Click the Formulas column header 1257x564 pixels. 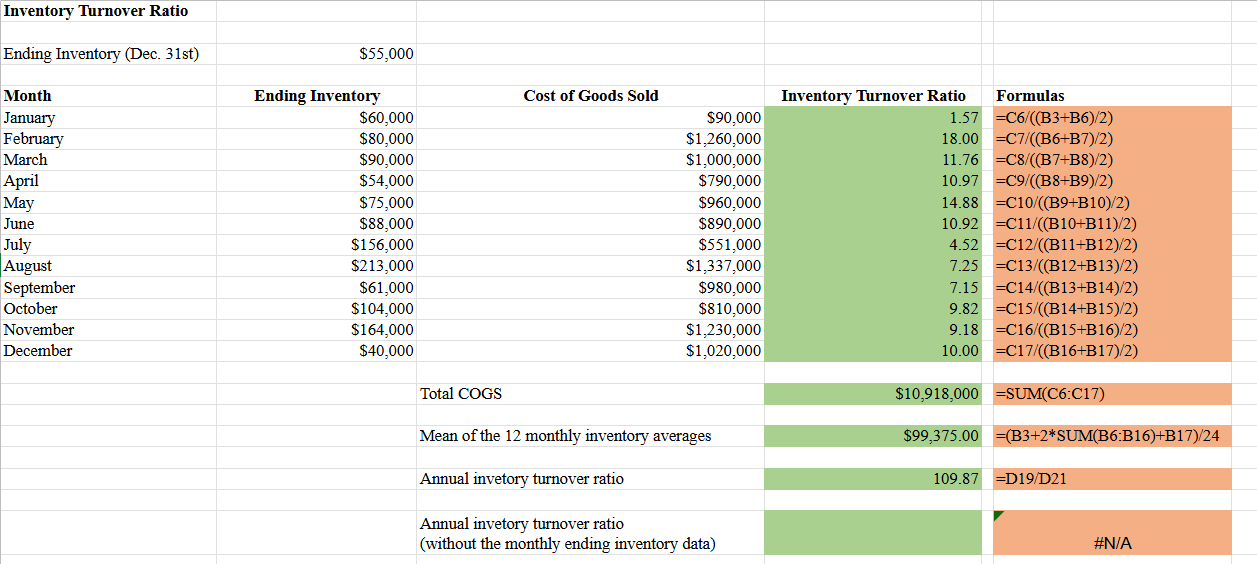pyautogui.click(x=1030, y=96)
